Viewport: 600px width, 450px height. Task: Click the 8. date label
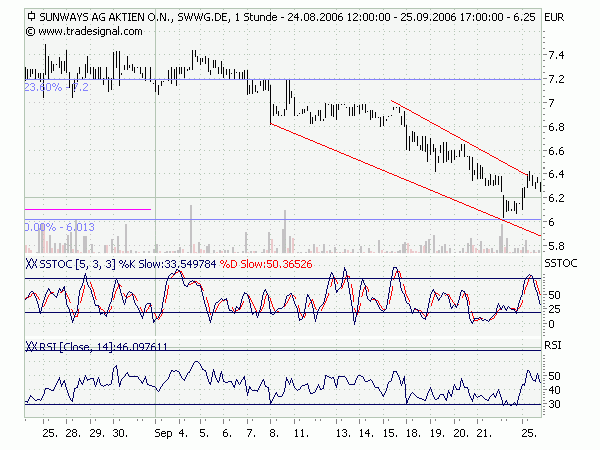274,433
